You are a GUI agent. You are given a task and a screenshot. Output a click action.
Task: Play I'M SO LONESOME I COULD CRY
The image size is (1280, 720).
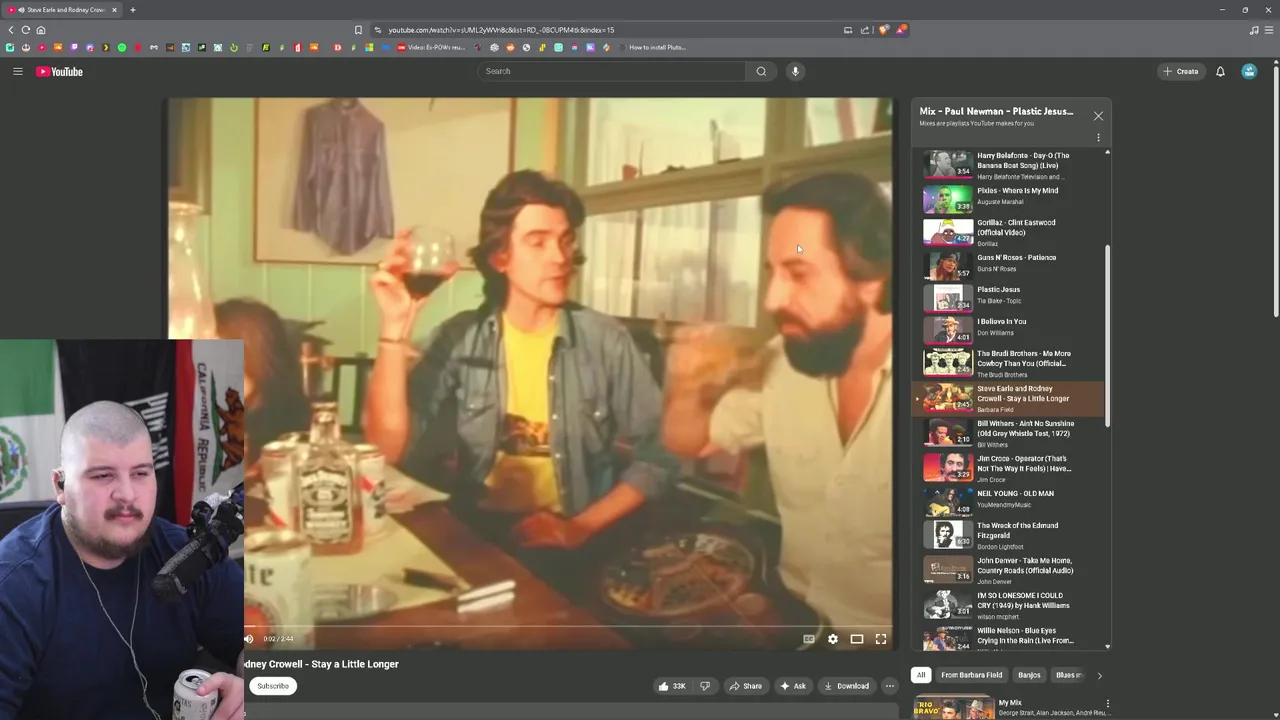point(1009,604)
